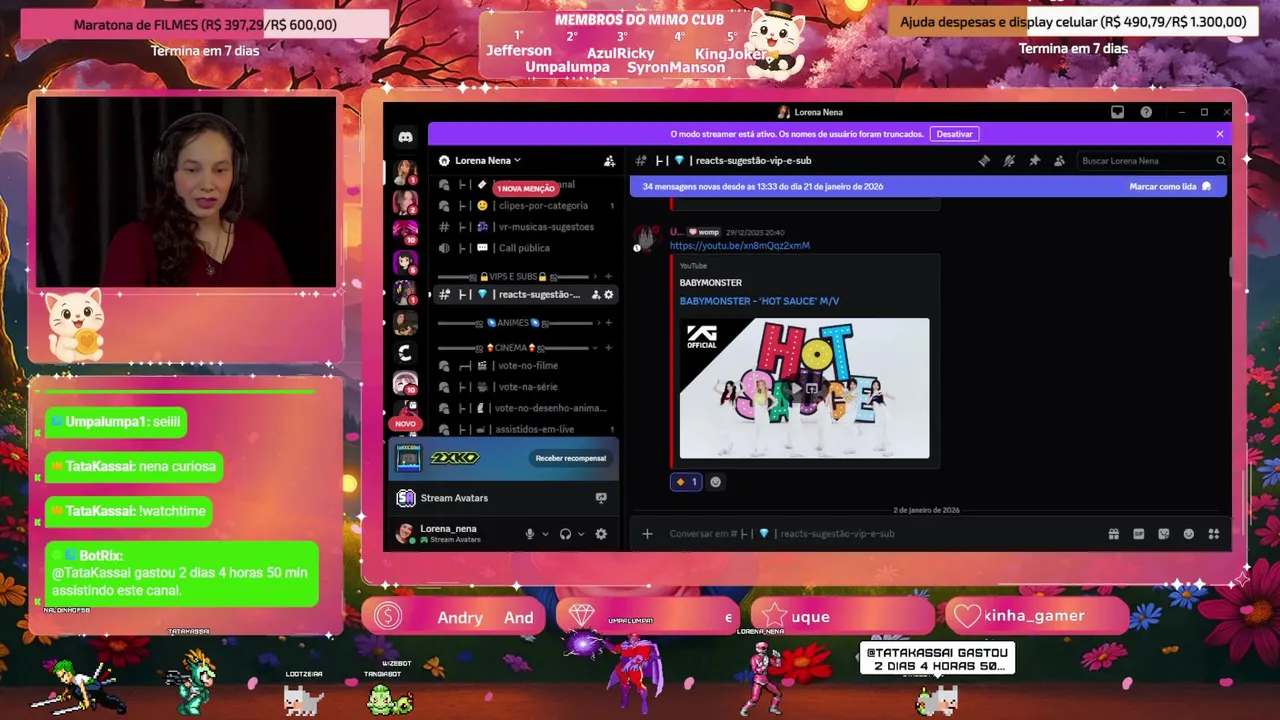Click the 2XKO quest game thumbnail
Viewport: 1280px width, 720px height.
click(x=407, y=458)
